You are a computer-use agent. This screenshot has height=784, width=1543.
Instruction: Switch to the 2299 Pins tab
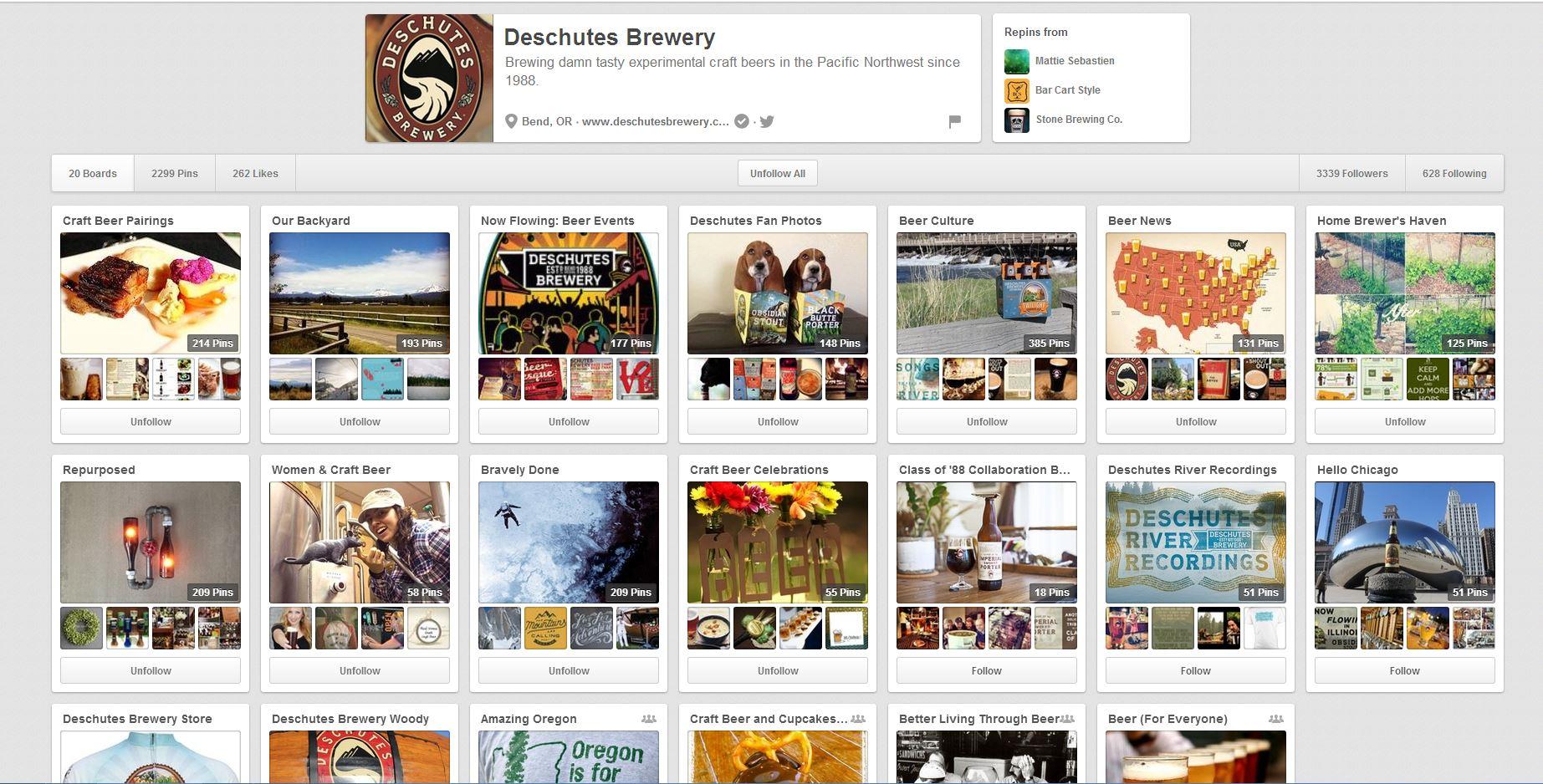click(175, 174)
